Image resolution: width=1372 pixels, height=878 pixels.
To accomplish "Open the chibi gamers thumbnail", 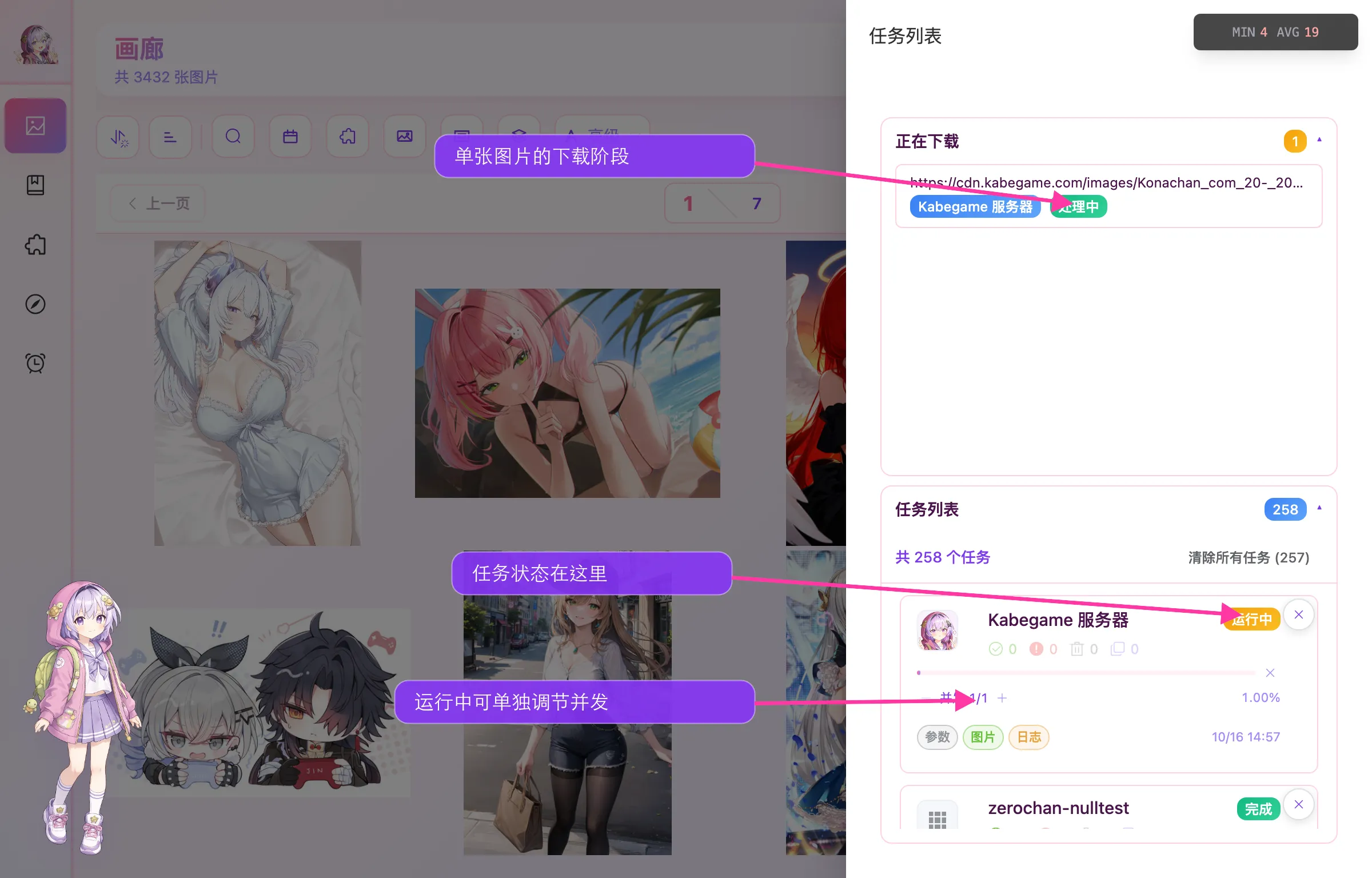I will [257, 703].
